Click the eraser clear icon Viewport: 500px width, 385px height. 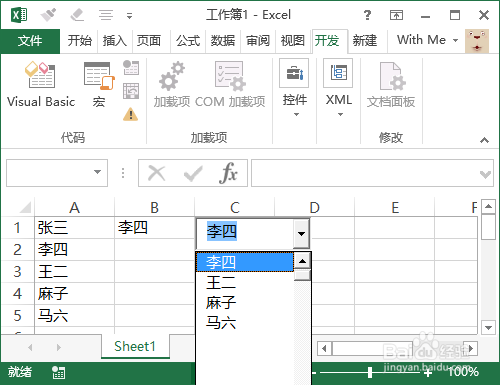(77, 15)
